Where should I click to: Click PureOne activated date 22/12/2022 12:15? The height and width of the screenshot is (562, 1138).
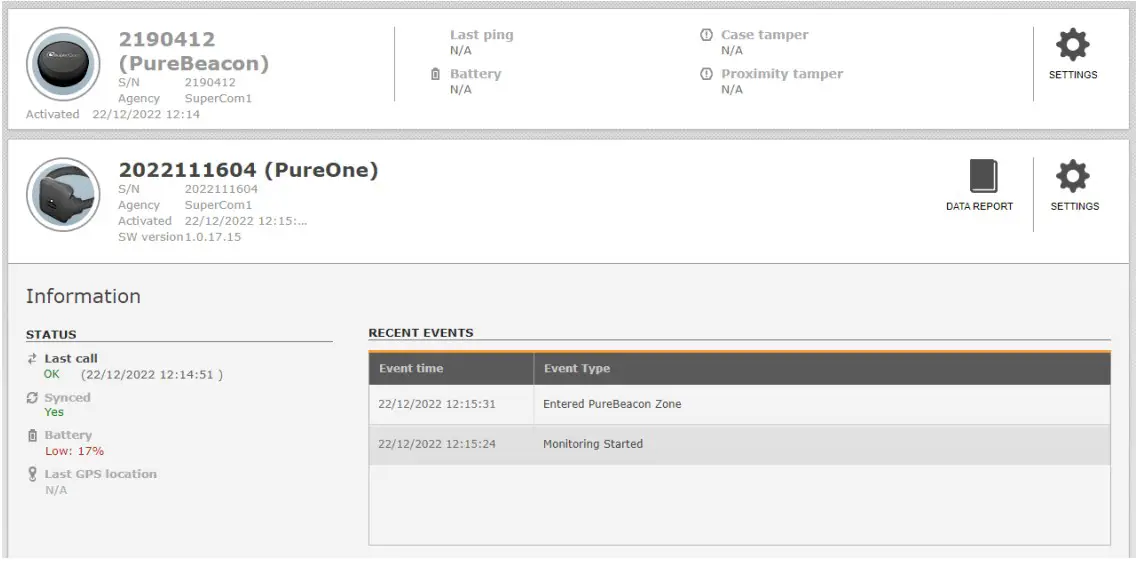point(246,221)
